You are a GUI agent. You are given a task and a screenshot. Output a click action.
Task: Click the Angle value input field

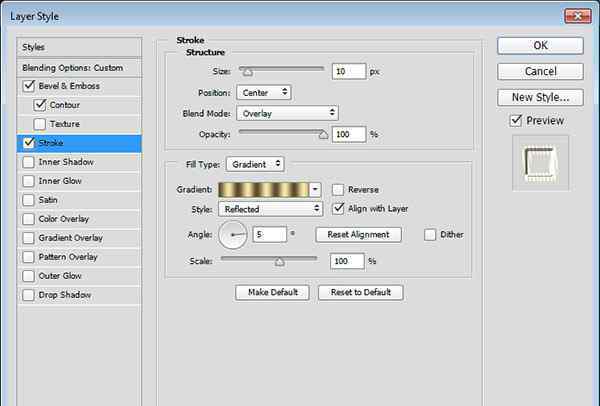coord(270,235)
